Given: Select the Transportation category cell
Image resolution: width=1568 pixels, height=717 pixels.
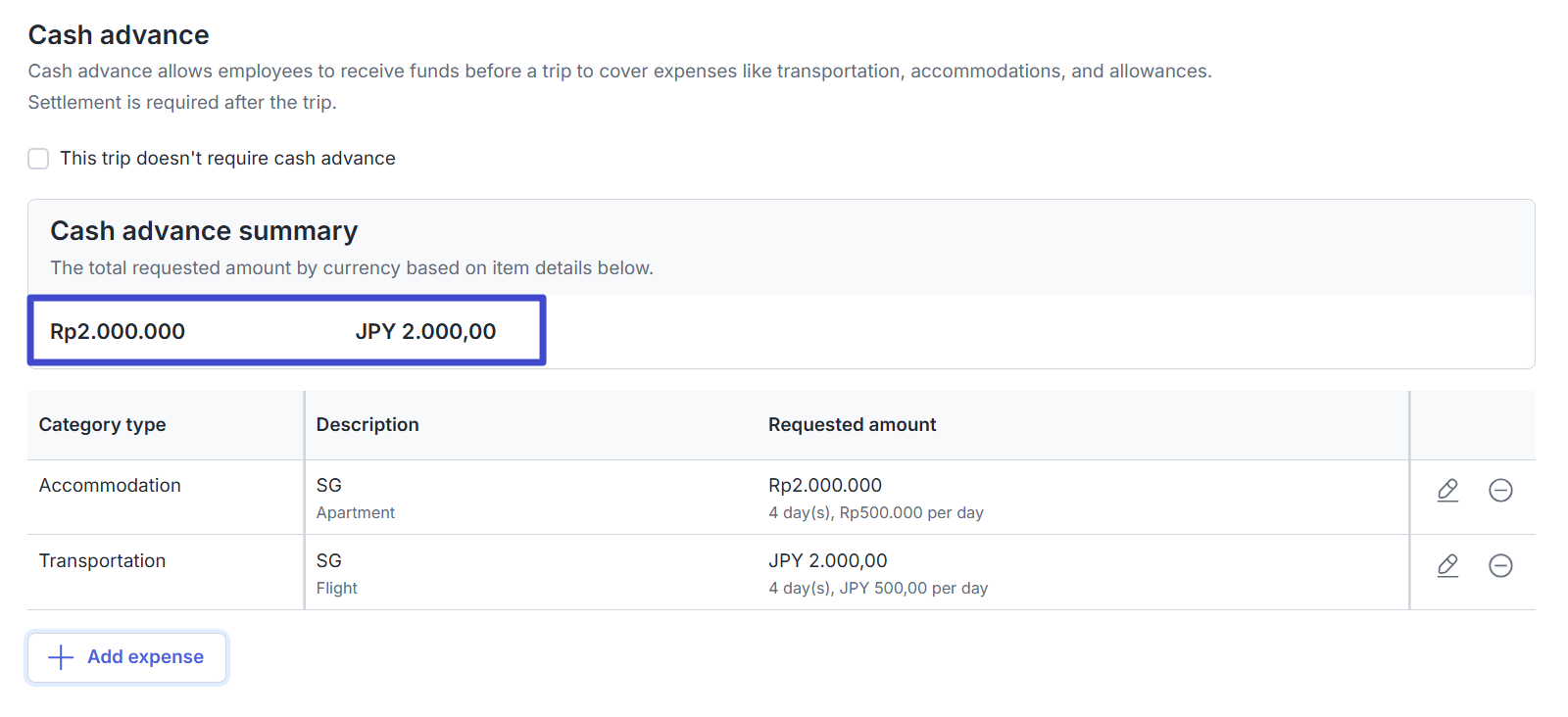Looking at the screenshot, I should point(102,561).
